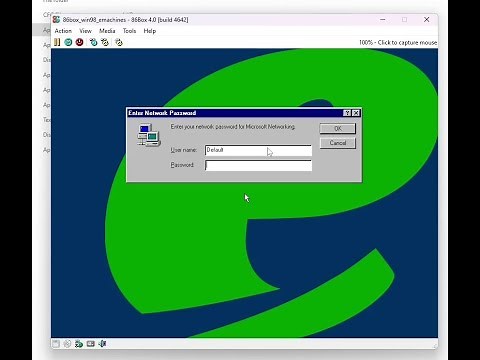Click the networked computers icon in dialog
Image resolution: width=480 pixels, height=360 pixels.
tap(149, 135)
